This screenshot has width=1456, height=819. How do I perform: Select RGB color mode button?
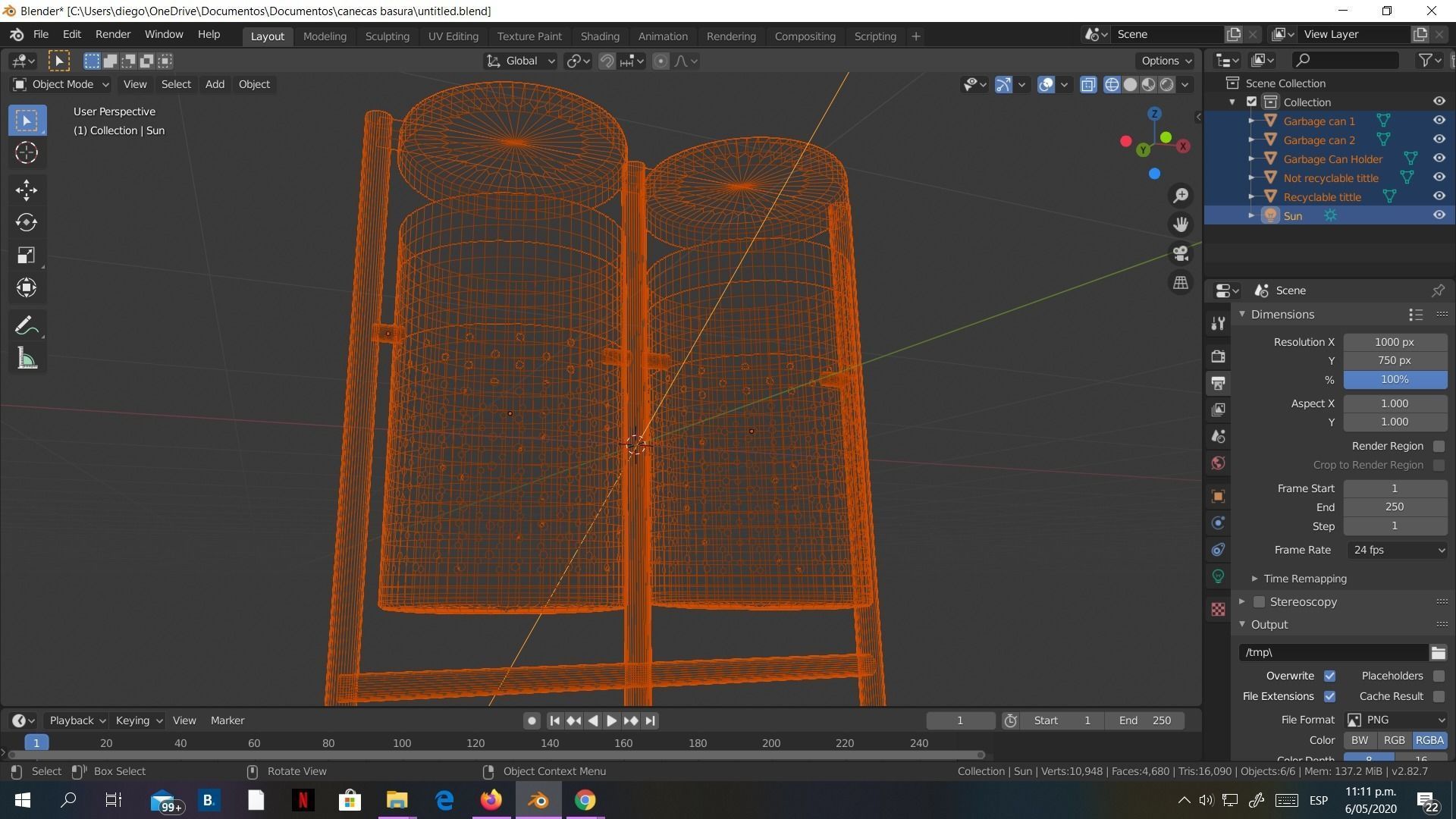pos(1394,740)
